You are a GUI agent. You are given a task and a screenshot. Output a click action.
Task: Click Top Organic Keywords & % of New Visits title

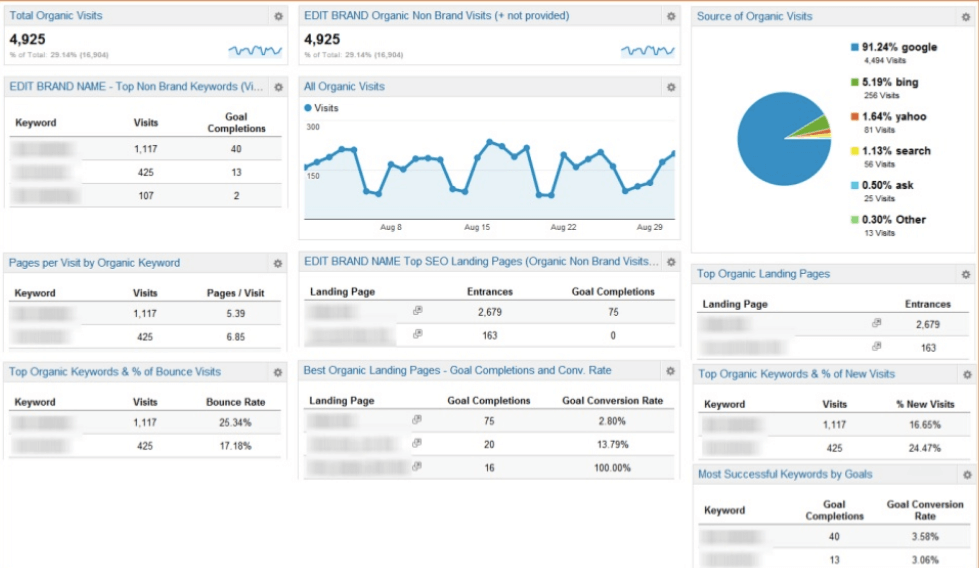point(796,374)
